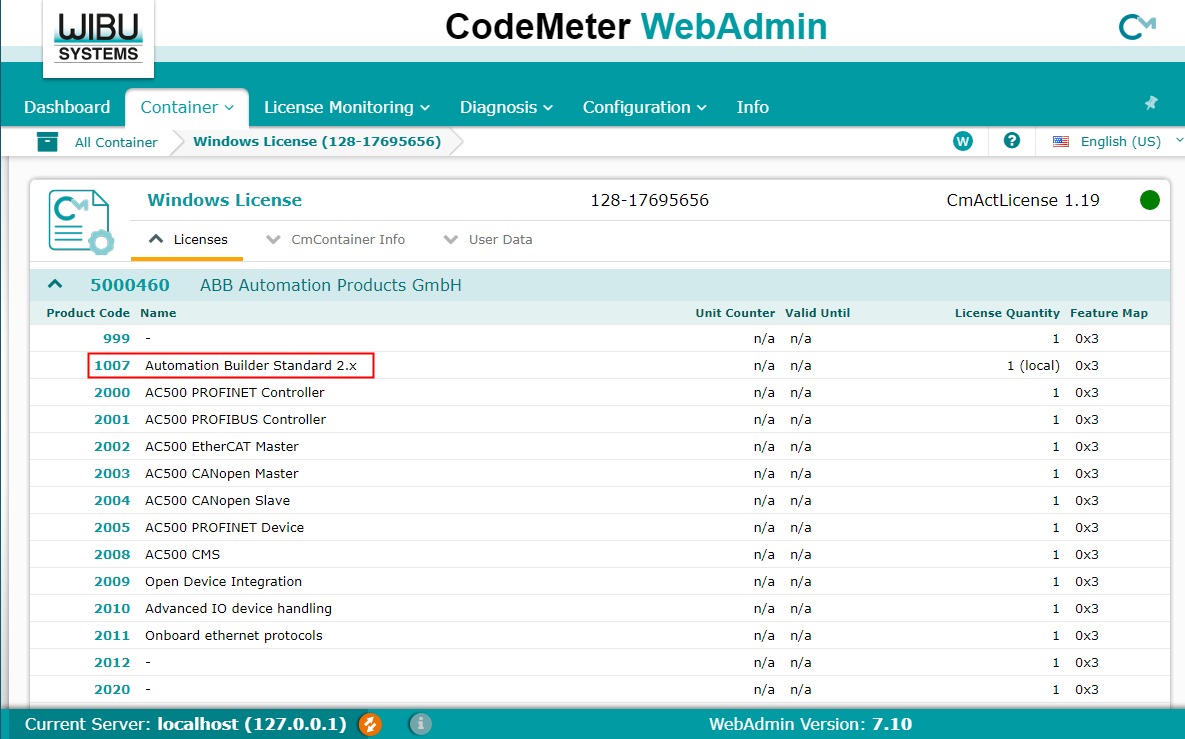The height and width of the screenshot is (739, 1185).
Task: Expand the User Data tab
Action: [x=487, y=240]
